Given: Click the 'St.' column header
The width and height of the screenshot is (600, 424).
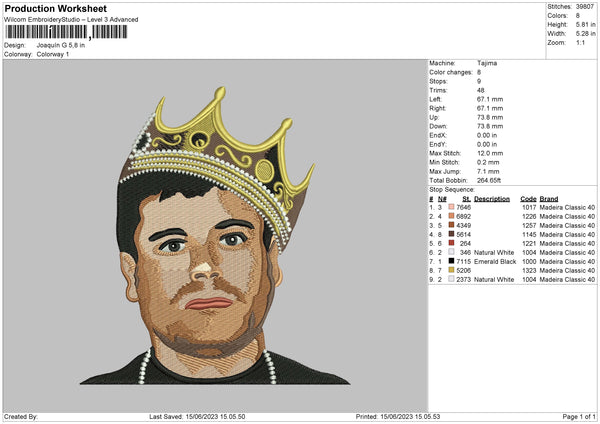Looking at the screenshot, I should (466, 199).
